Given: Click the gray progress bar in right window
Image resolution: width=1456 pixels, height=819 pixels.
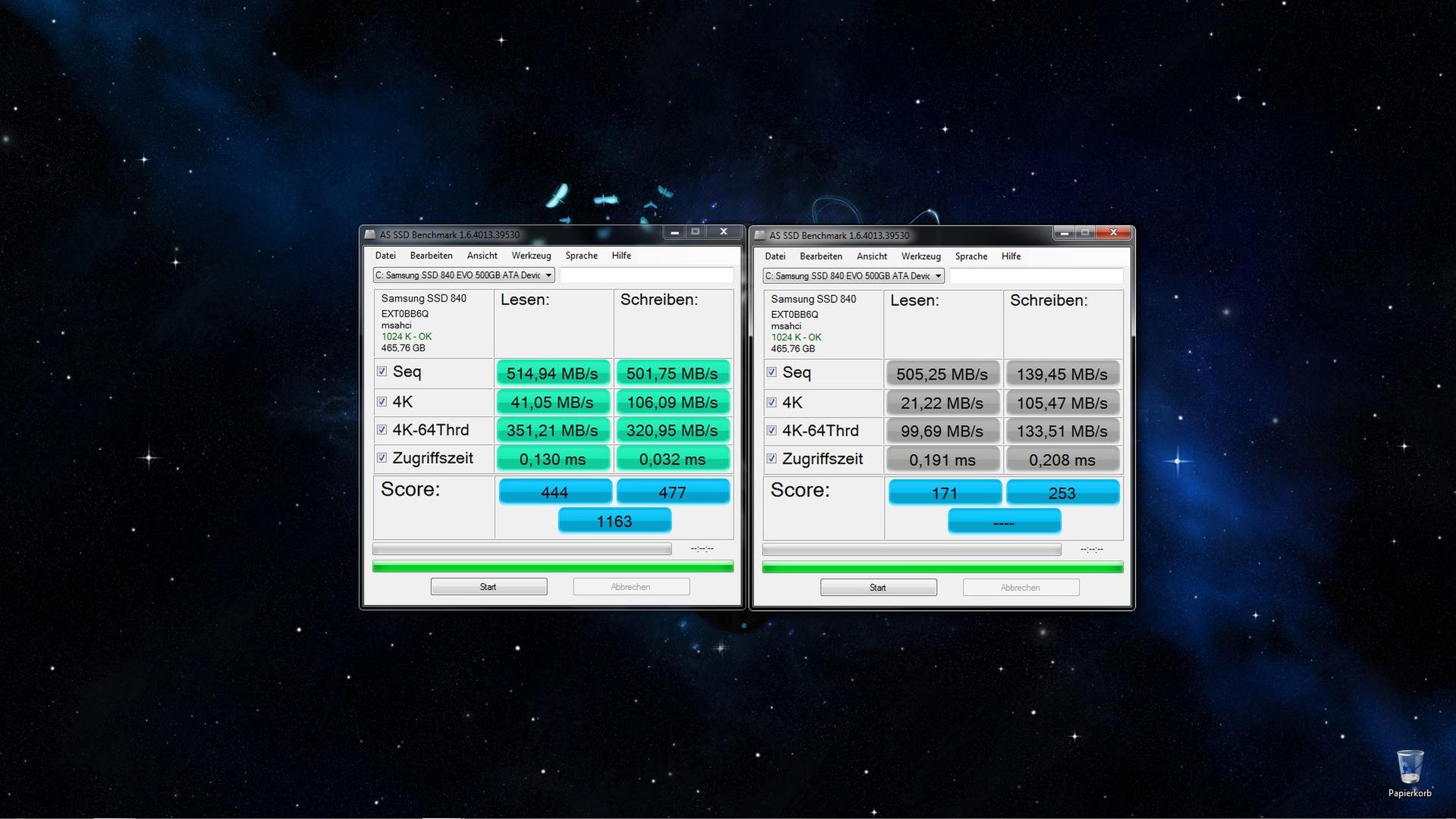Looking at the screenshot, I should pos(912,550).
